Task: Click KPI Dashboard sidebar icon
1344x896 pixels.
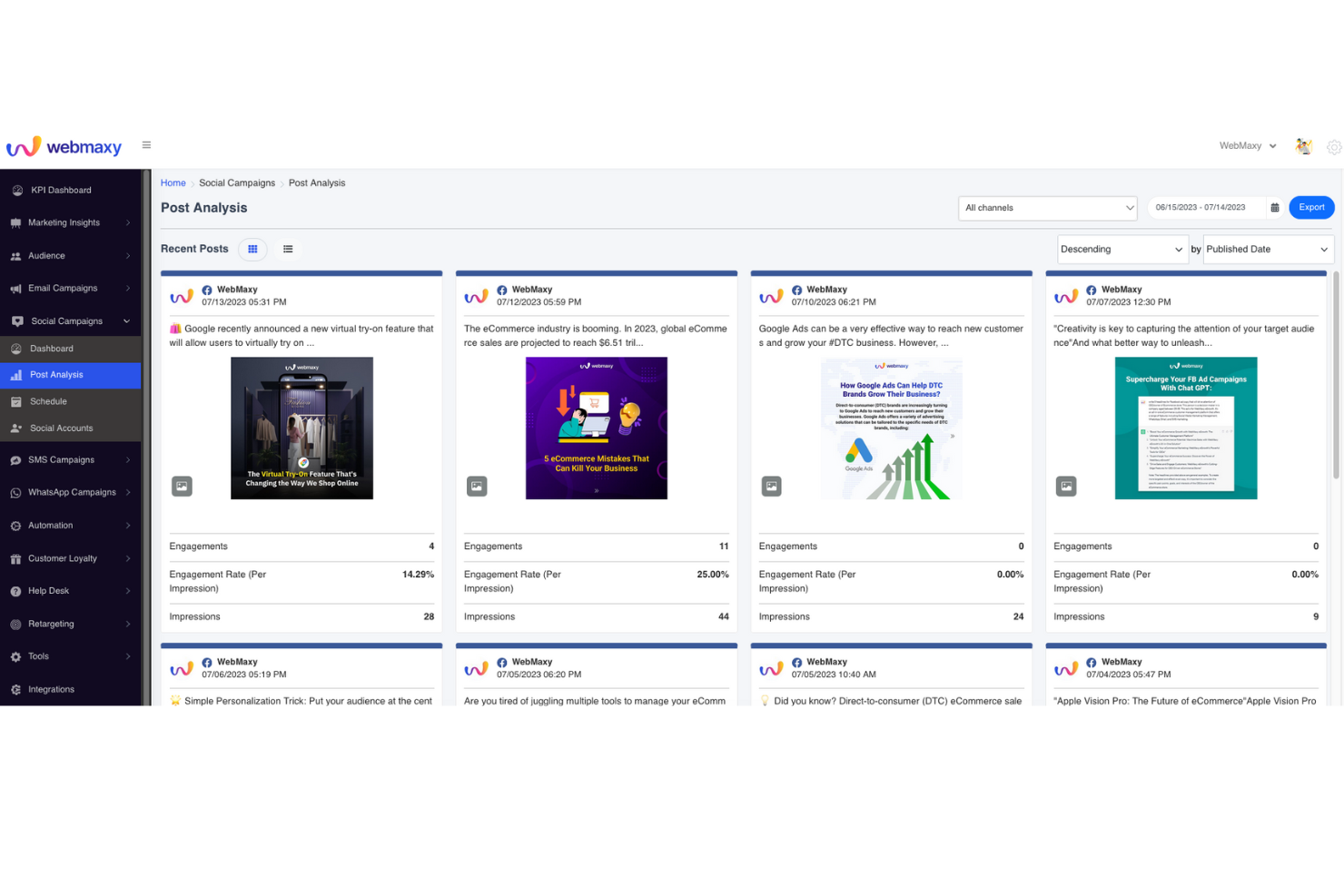Action: (17, 191)
